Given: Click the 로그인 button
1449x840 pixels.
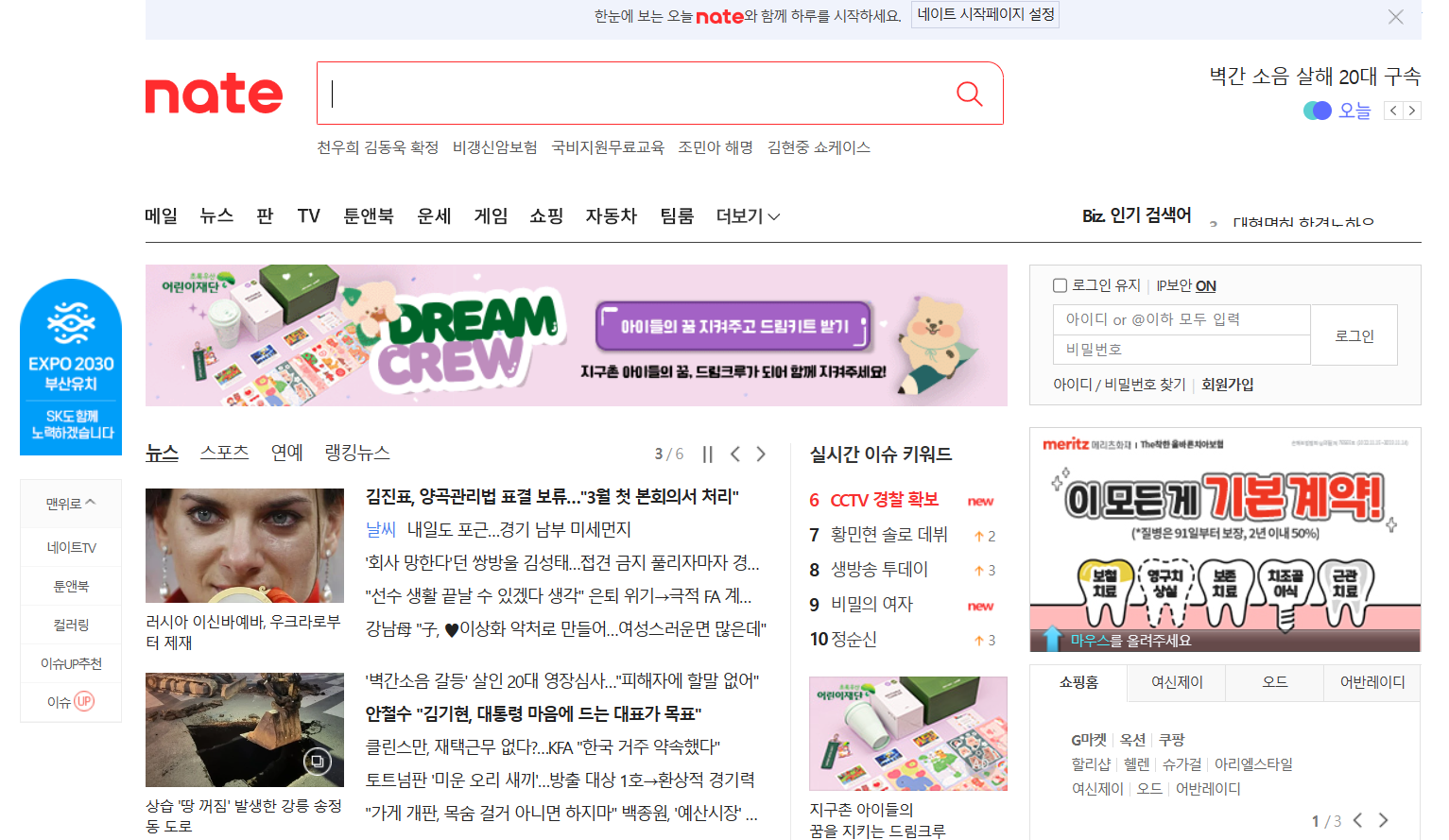Looking at the screenshot, I should [x=1354, y=334].
